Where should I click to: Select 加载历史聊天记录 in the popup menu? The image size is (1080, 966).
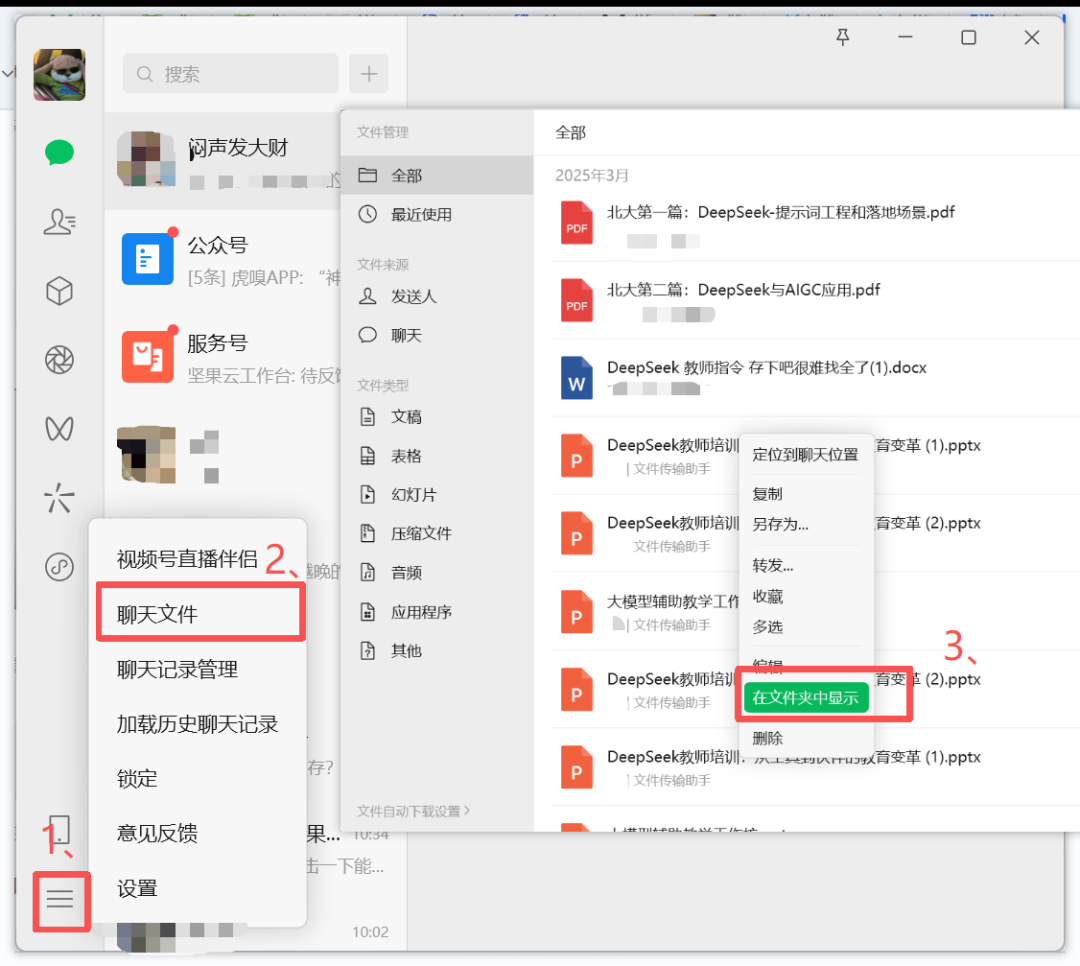[x=200, y=724]
